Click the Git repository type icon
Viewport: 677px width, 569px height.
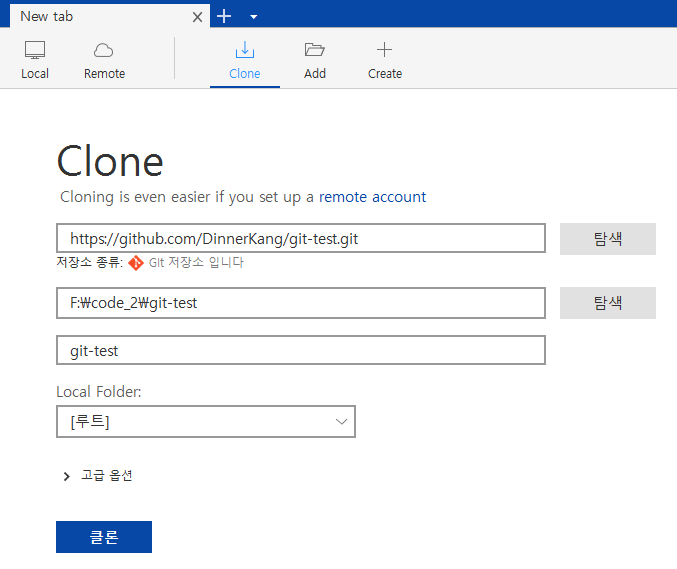136,262
